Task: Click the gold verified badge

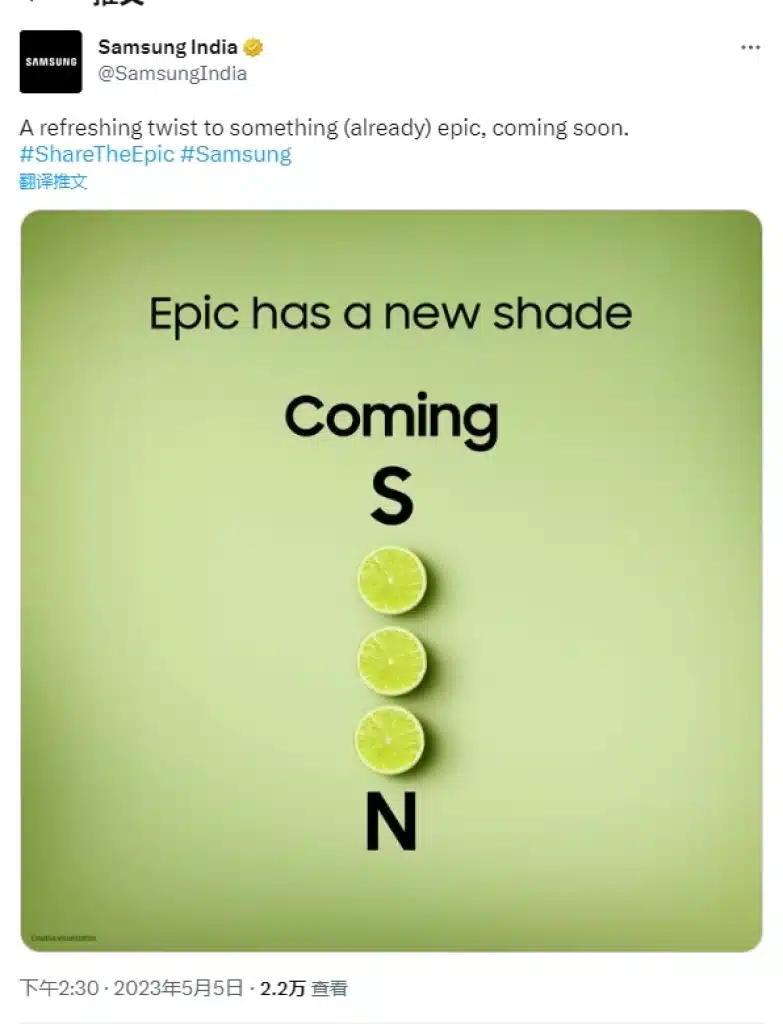Action: coord(254,47)
